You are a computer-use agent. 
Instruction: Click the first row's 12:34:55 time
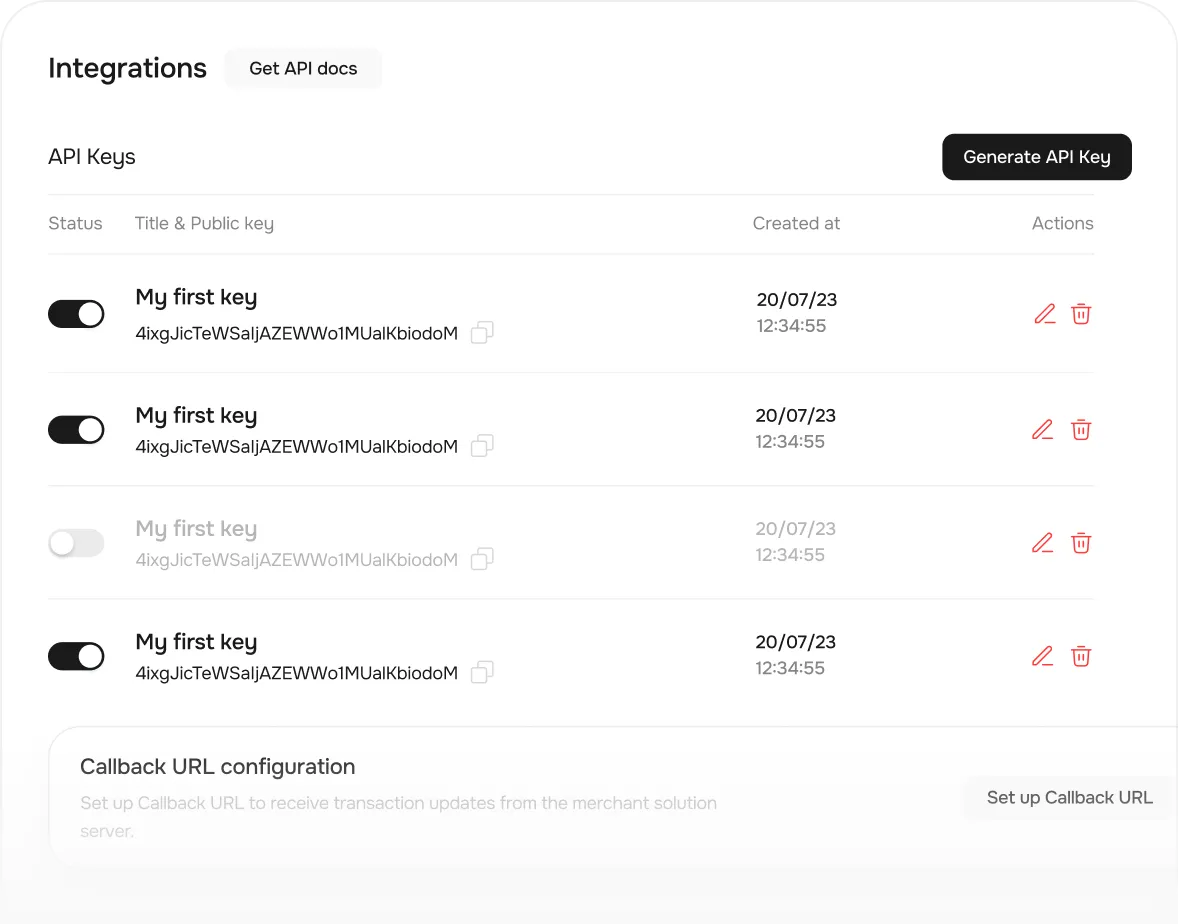(x=791, y=326)
